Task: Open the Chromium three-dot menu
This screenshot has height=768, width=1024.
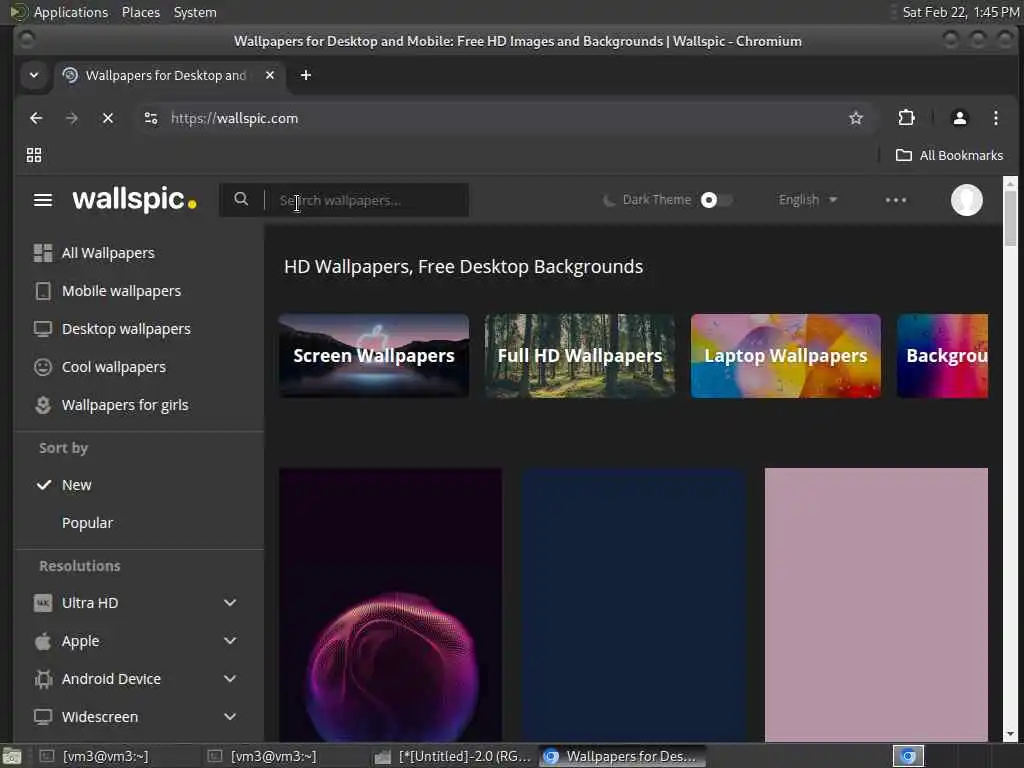Action: [995, 118]
